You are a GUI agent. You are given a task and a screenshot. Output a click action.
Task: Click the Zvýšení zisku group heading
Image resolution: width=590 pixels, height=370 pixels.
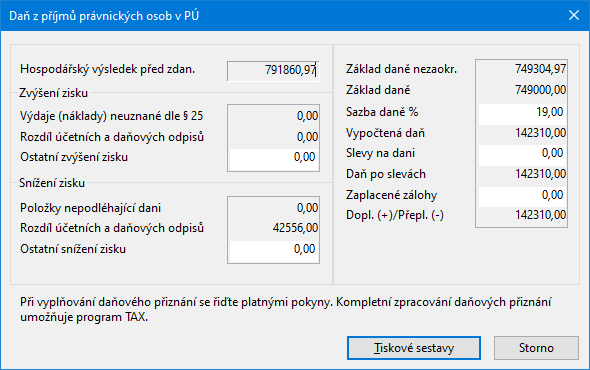(53, 93)
